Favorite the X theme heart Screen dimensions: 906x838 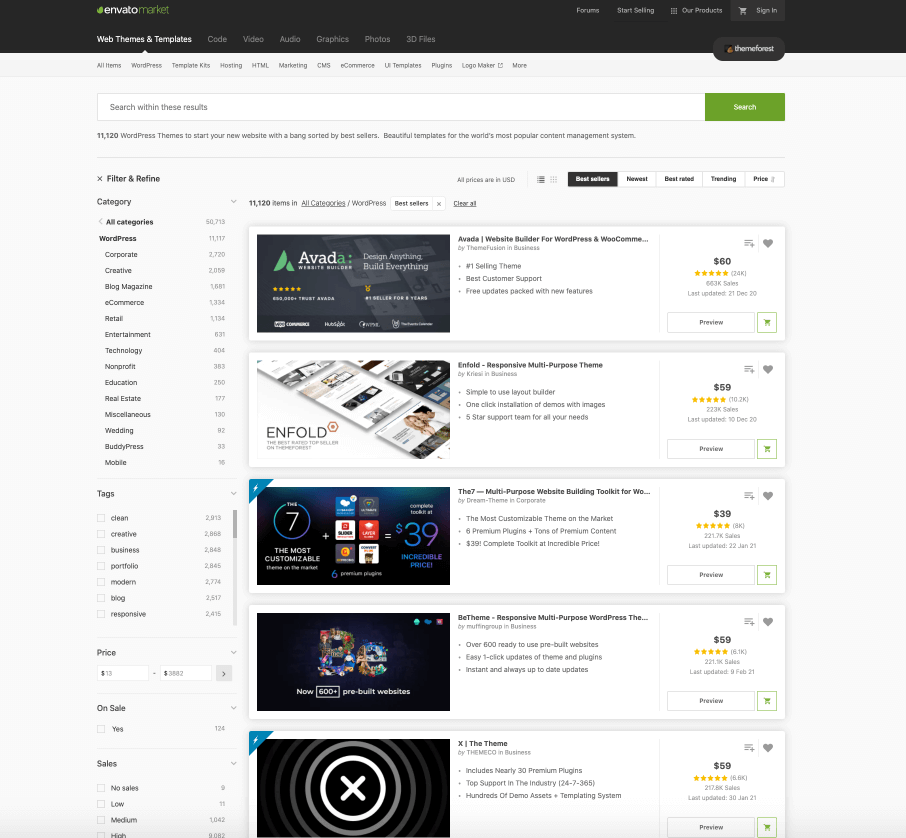(x=768, y=748)
